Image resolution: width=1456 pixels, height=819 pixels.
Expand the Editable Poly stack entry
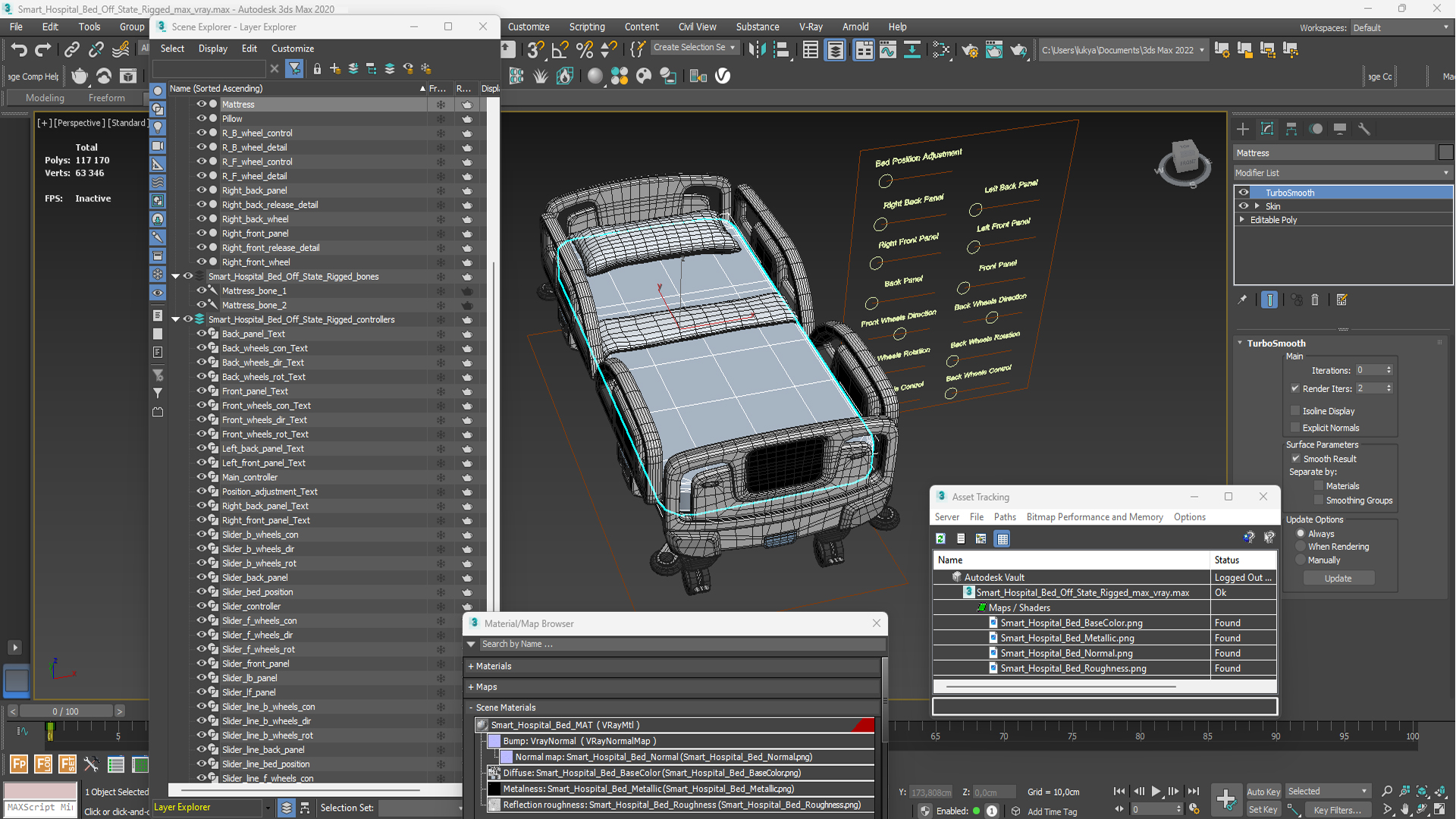1242,220
